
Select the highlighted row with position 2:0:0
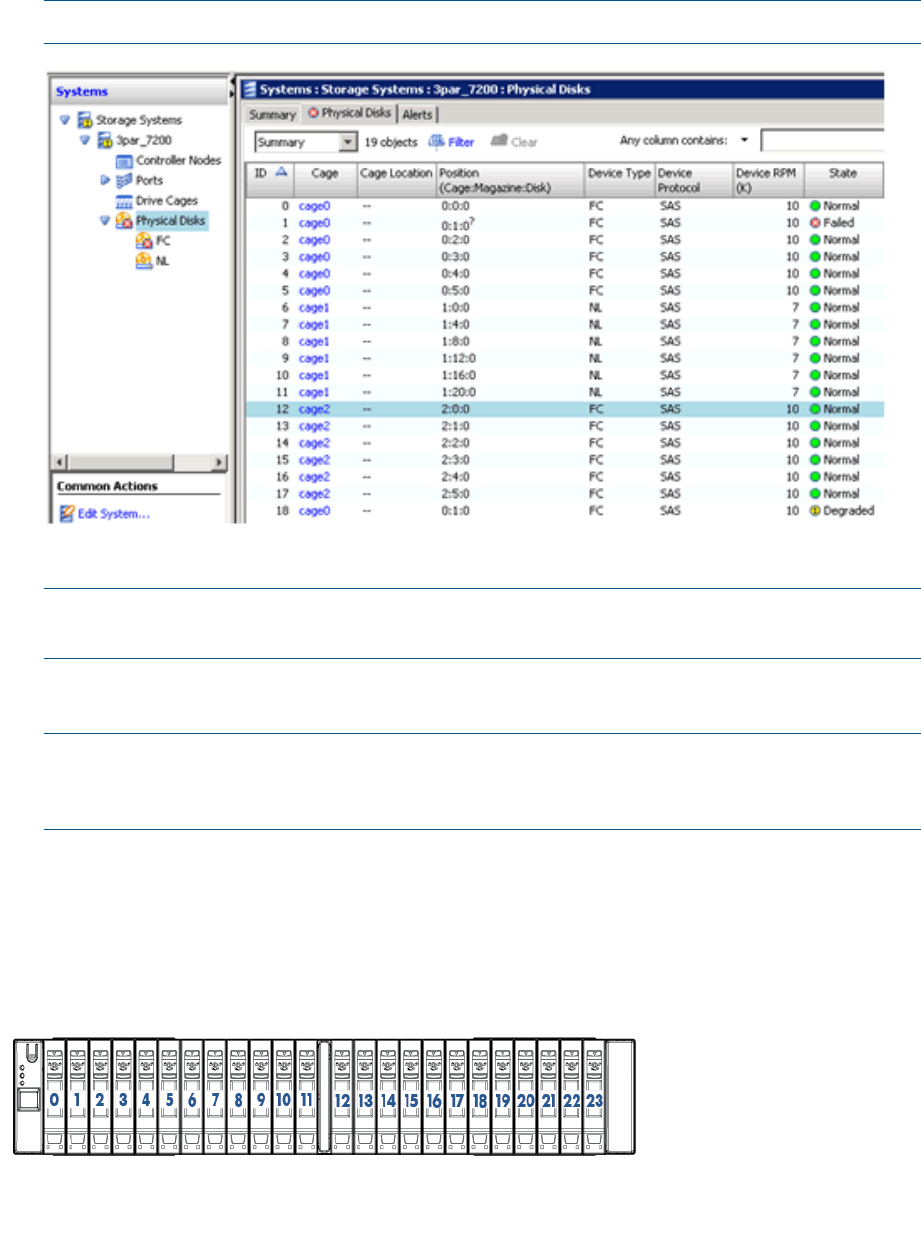(565, 409)
